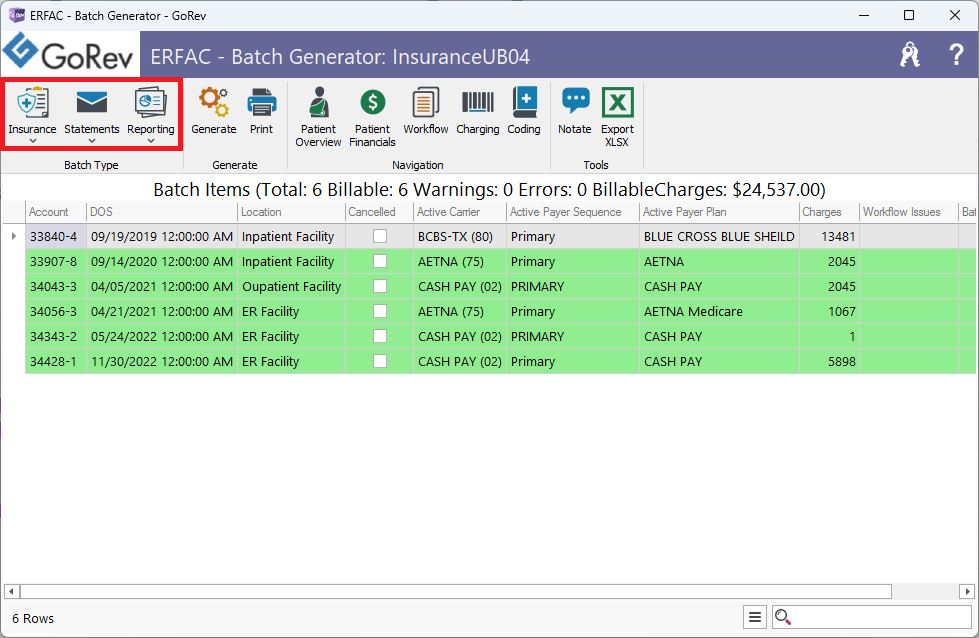Click the Generate gears icon
Viewport: 979px width, 638px height.
click(214, 102)
